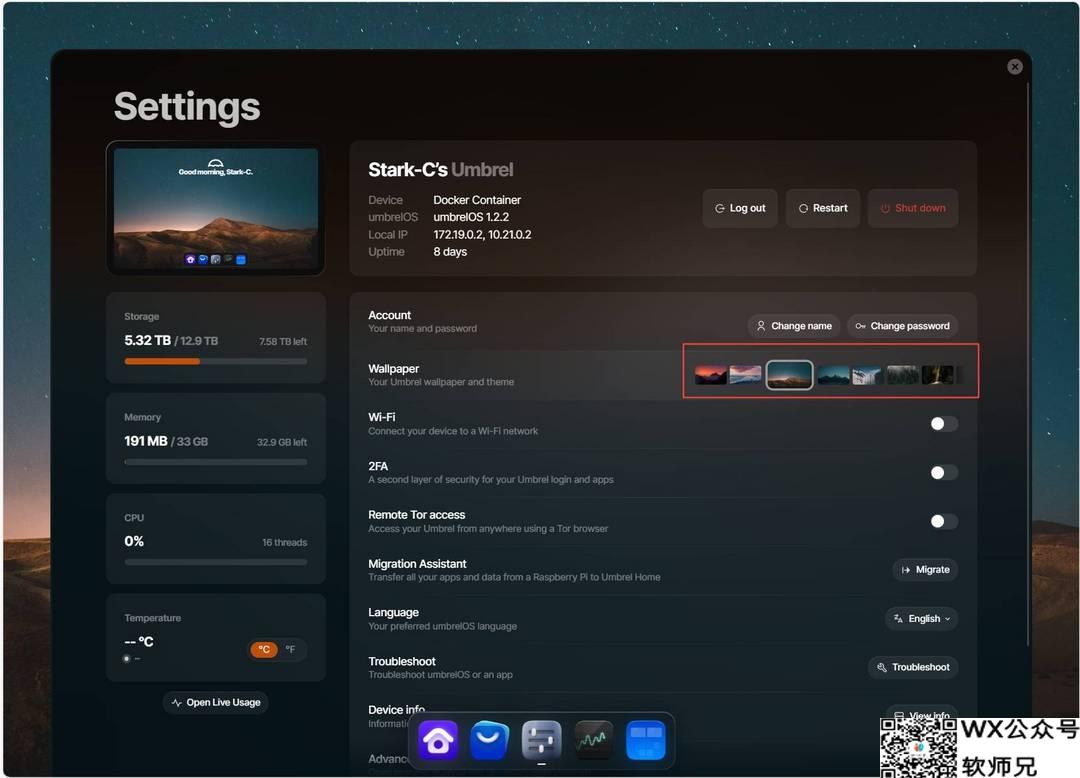Click the Change password button
1080x778 pixels.
902,326
